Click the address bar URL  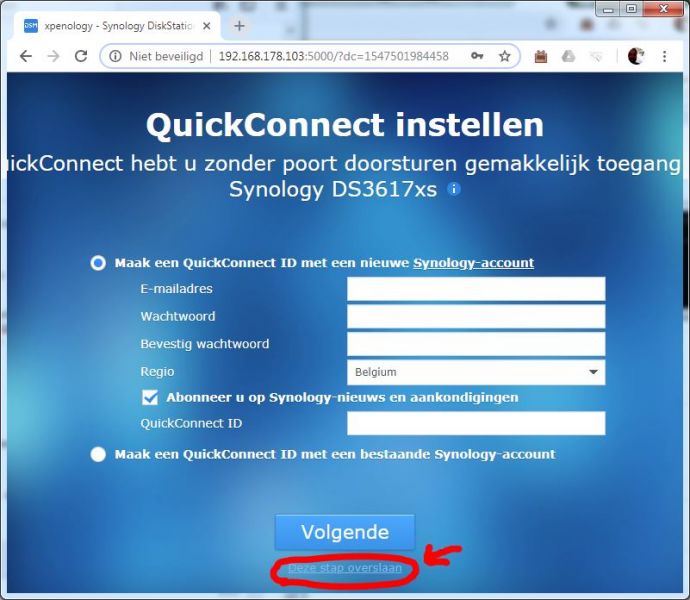point(334,56)
